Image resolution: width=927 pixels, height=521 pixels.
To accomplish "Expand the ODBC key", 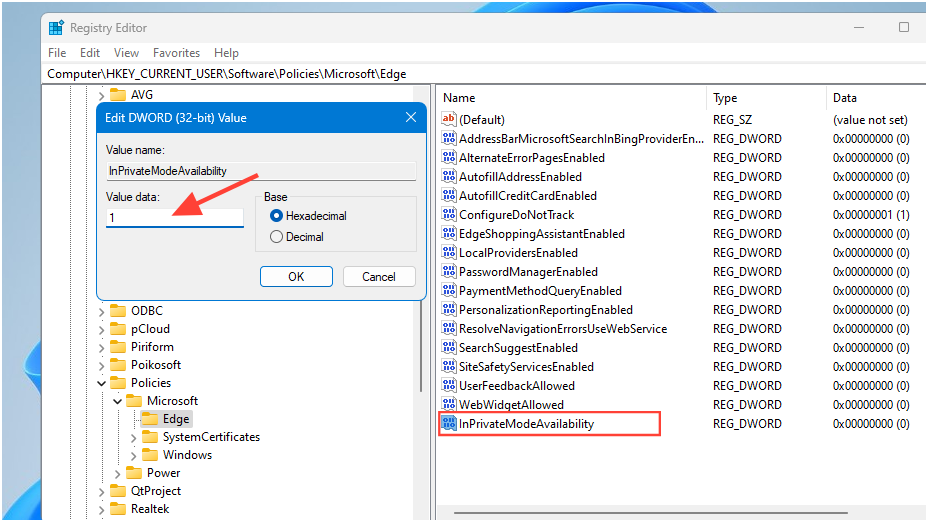I will [101, 311].
